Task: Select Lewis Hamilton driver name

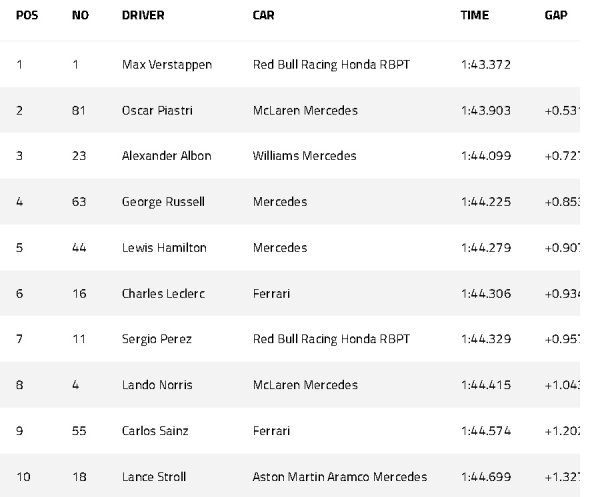Action: 164,248
